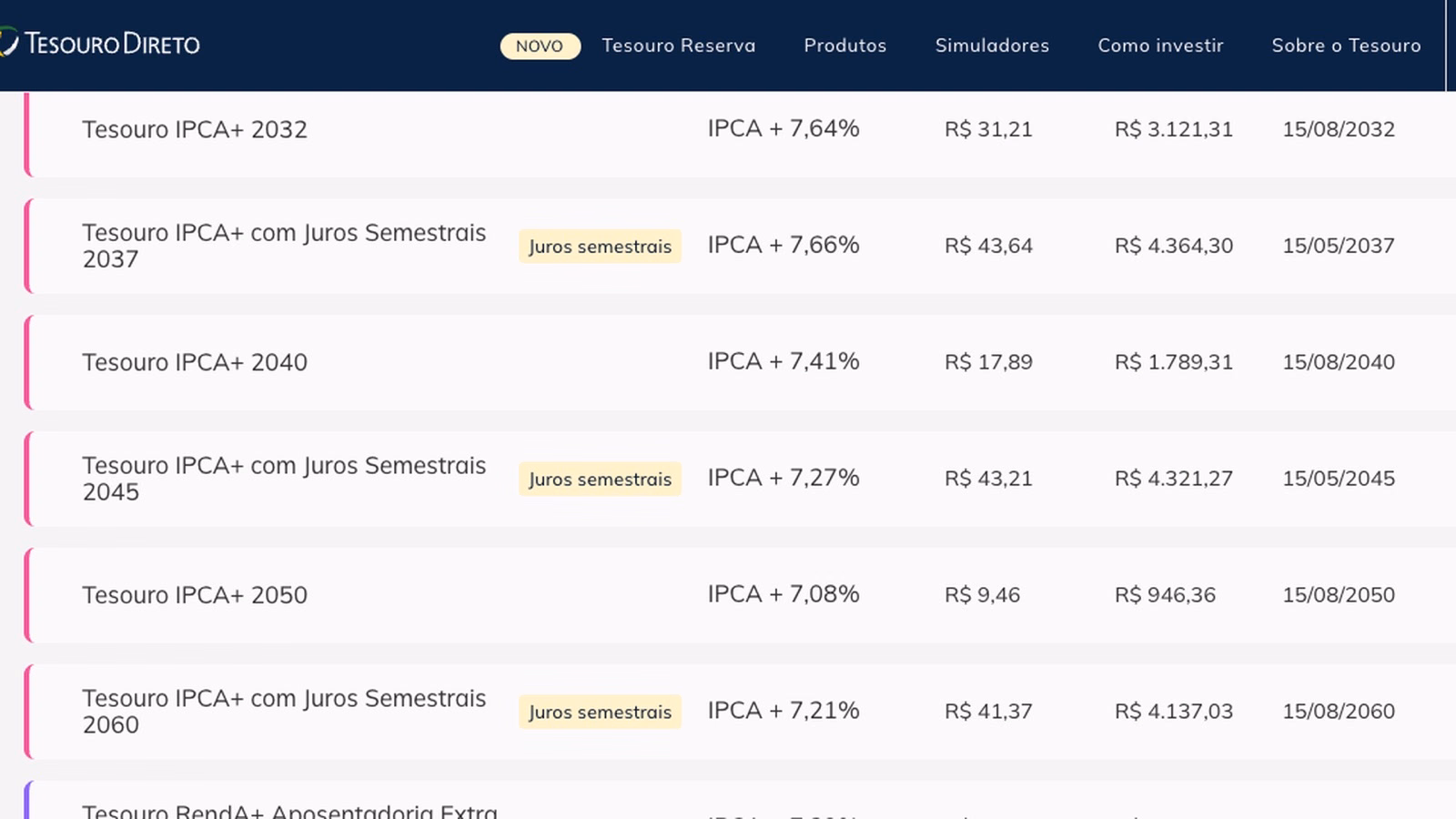Open Tesouro Reserva menu item
This screenshot has height=819, width=1456.
coord(679,45)
